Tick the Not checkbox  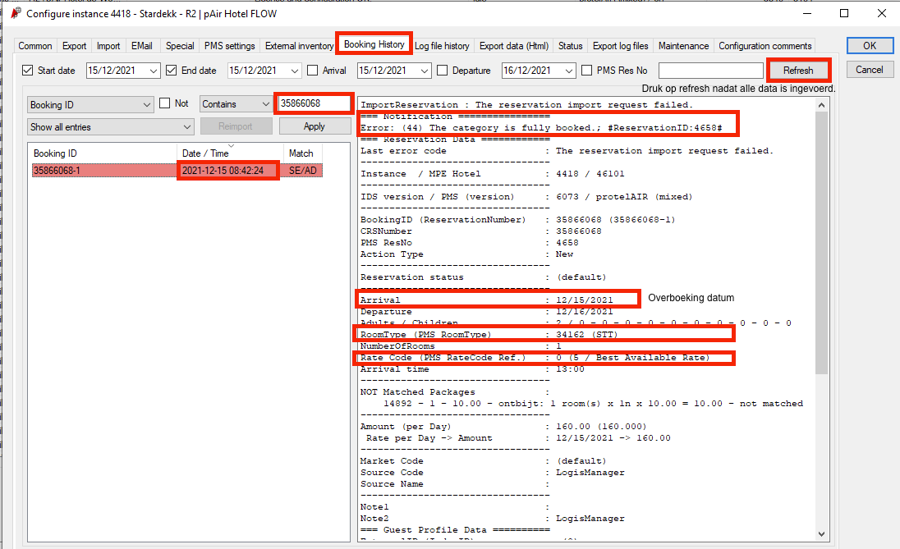(165, 103)
